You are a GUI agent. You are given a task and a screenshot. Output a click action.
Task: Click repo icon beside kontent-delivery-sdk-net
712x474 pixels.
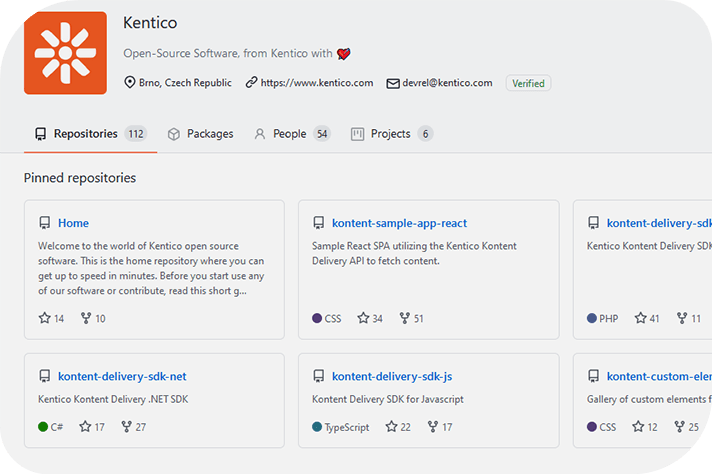coord(44,376)
